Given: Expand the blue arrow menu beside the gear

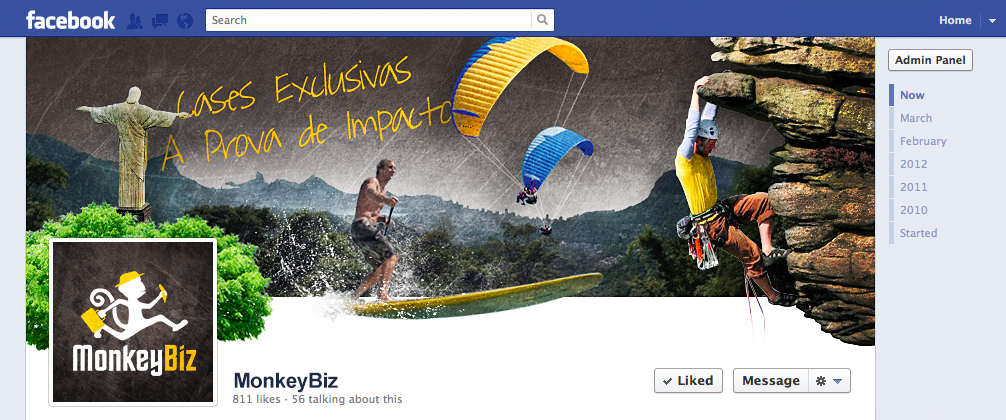Looking at the screenshot, I should [837, 381].
